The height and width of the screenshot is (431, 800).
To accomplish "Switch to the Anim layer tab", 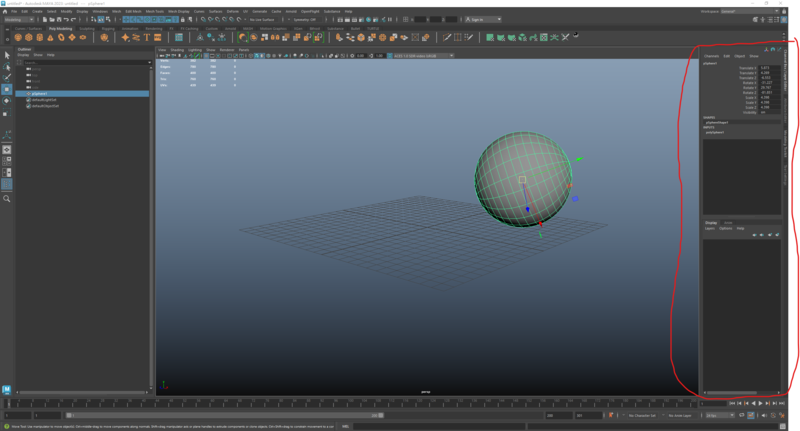I will pos(728,222).
